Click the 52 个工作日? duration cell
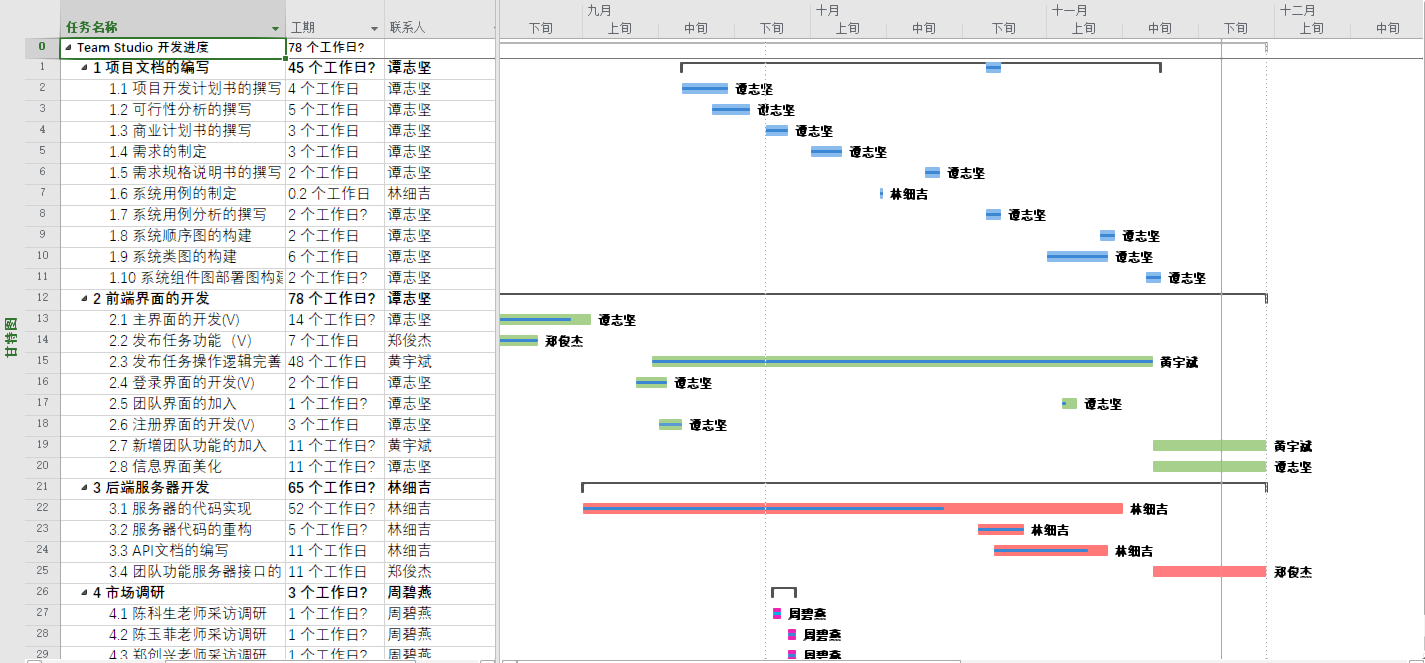Image resolution: width=1425 pixels, height=663 pixels. (x=335, y=509)
